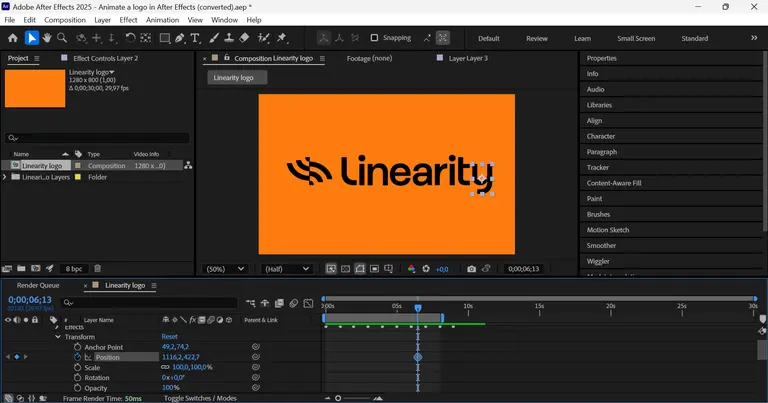Expand the workspace overflow chevron
This screenshot has height=403, width=768.
754,38
